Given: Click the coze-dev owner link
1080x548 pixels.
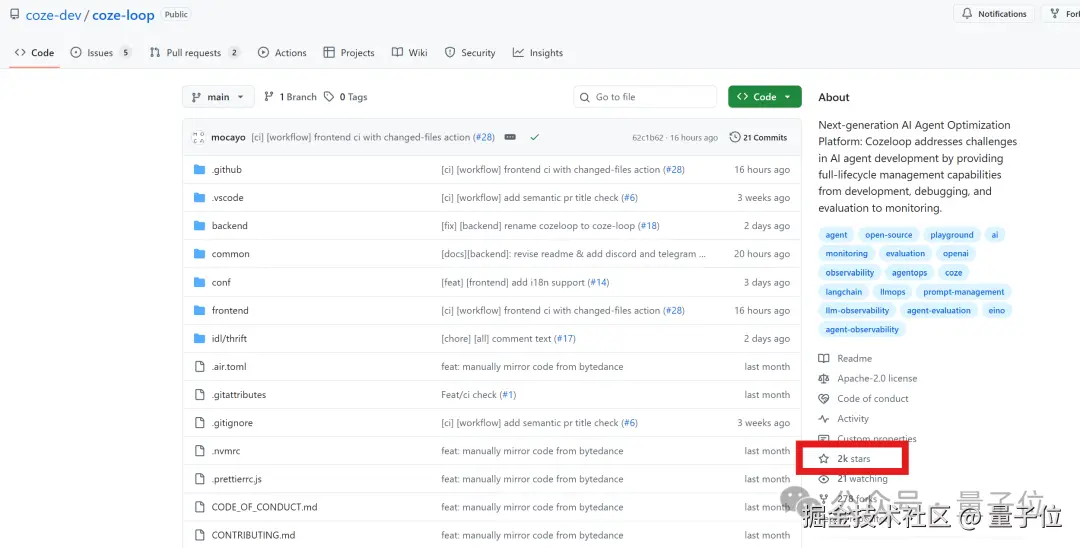Looking at the screenshot, I should point(54,15).
